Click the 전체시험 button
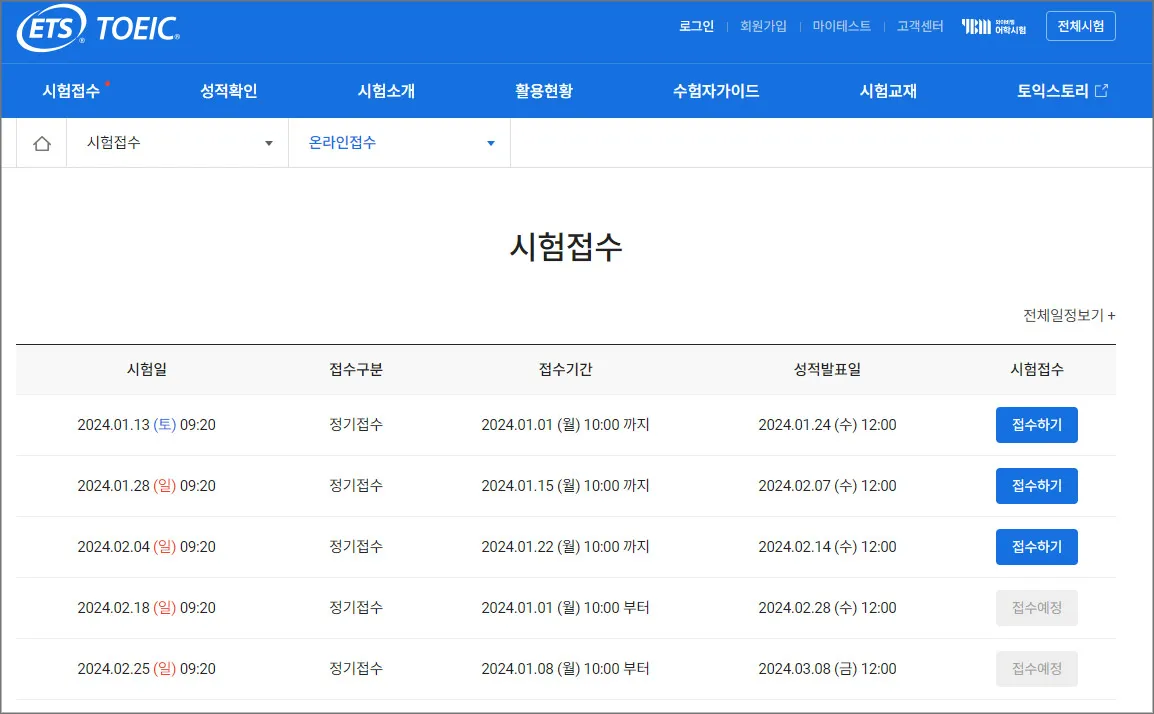This screenshot has width=1154, height=714. (x=1080, y=26)
